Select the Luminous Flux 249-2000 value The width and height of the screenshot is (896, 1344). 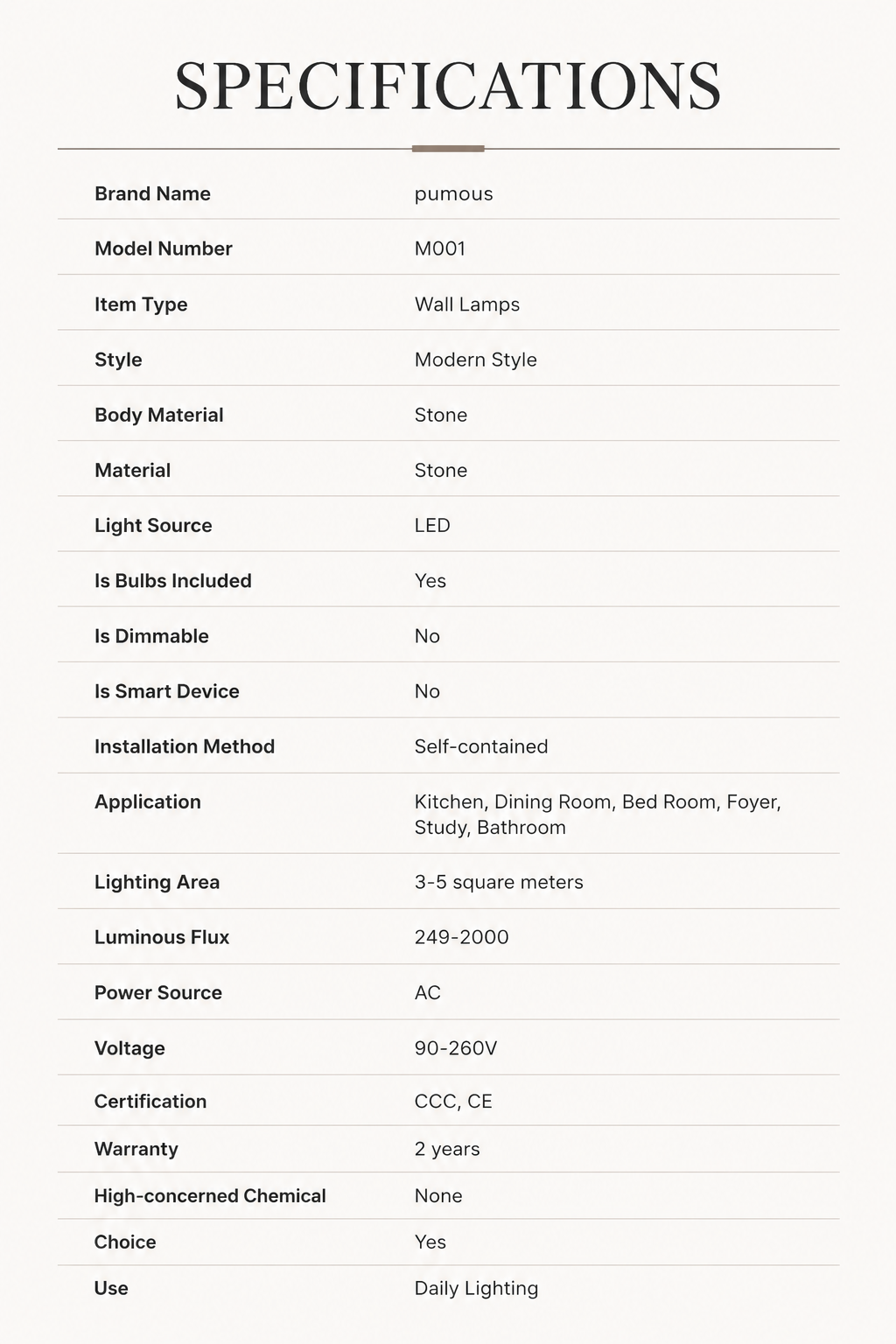coord(462,937)
